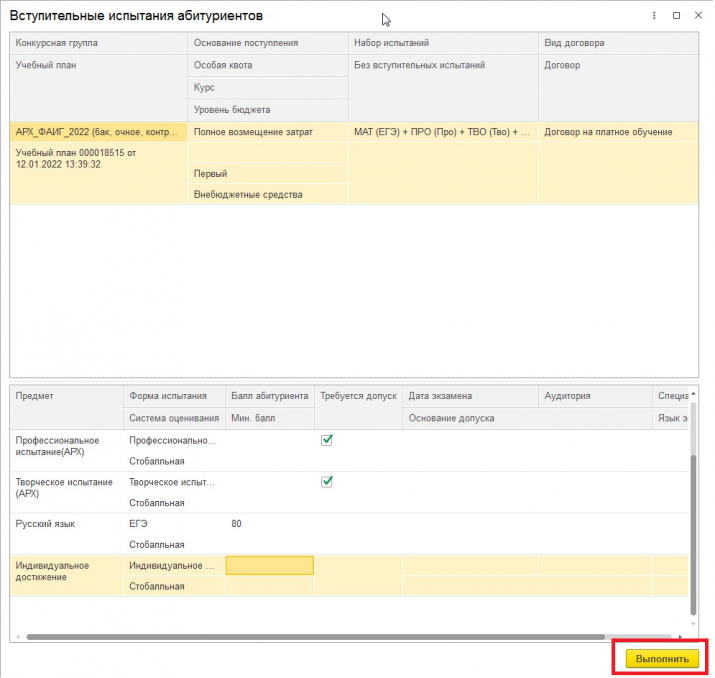This screenshot has width=715, height=678.
Task: Click the highlighted score field for Индивидуальное достижение
Action: point(270,565)
